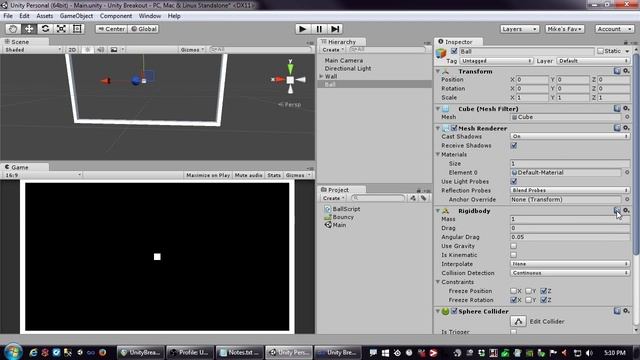Click scene orientation gizmo center cube
The height and width of the screenshot is (360, 640).
(x=290, y=80)
